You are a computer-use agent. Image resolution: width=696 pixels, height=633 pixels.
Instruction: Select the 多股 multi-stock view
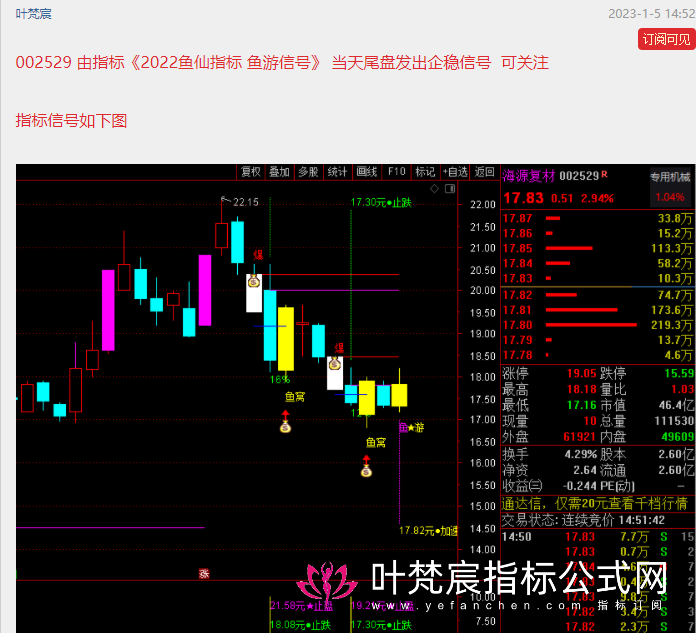(x=308, y=172)
